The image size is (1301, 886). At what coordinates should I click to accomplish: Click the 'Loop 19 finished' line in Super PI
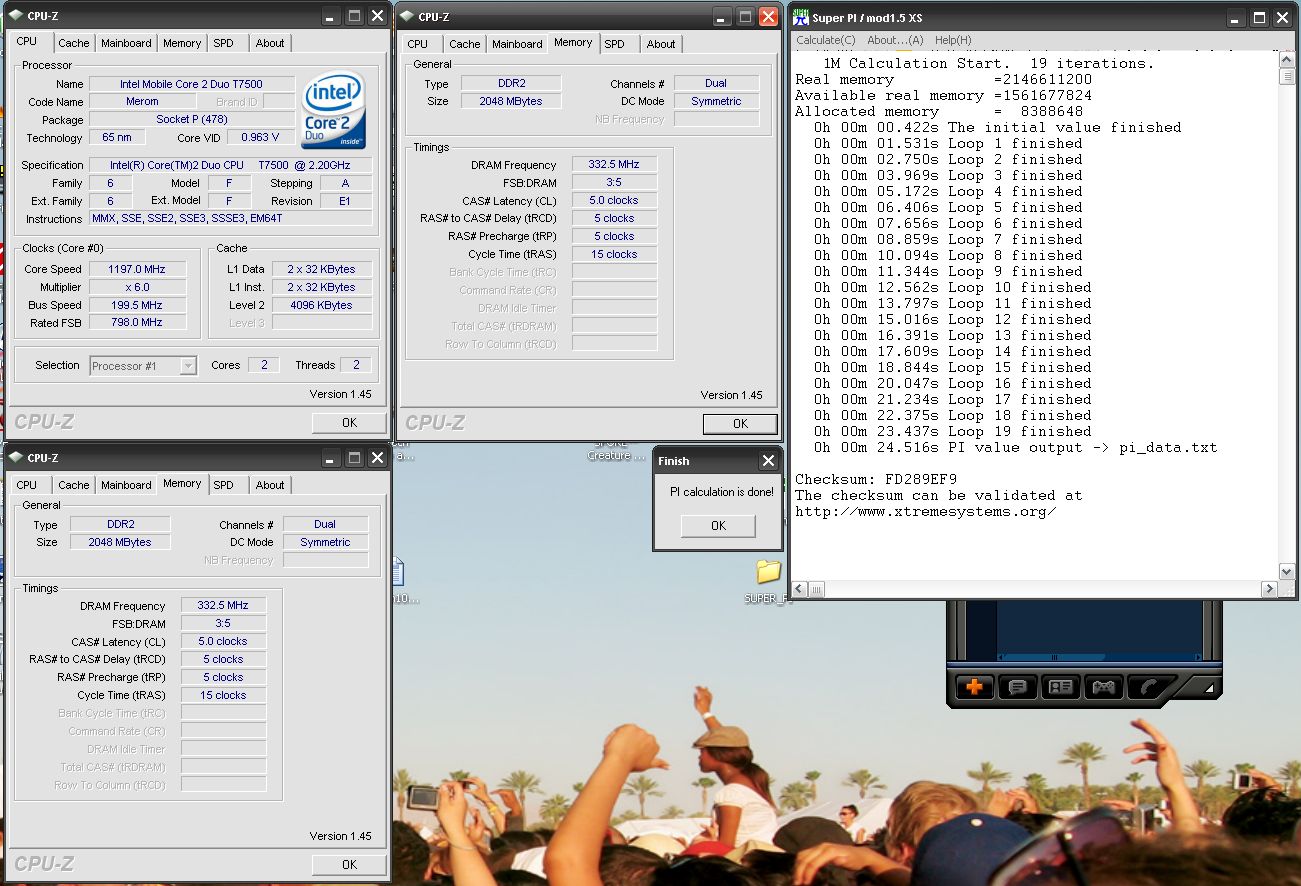(x=952, y=431)
